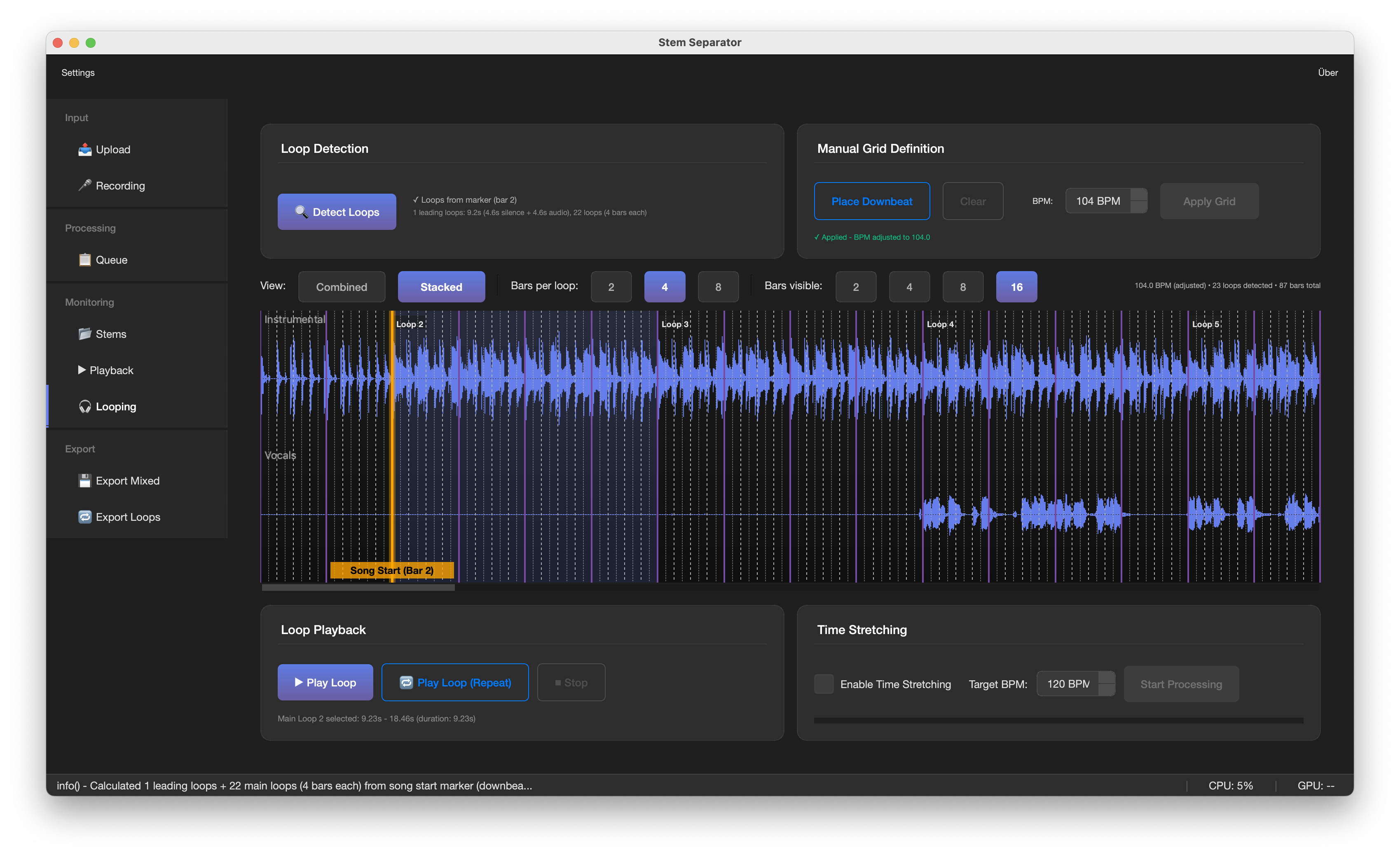Click the Export Loops repeat icon
Viewport: 1400px width, 857px height.
pos(84,517)
